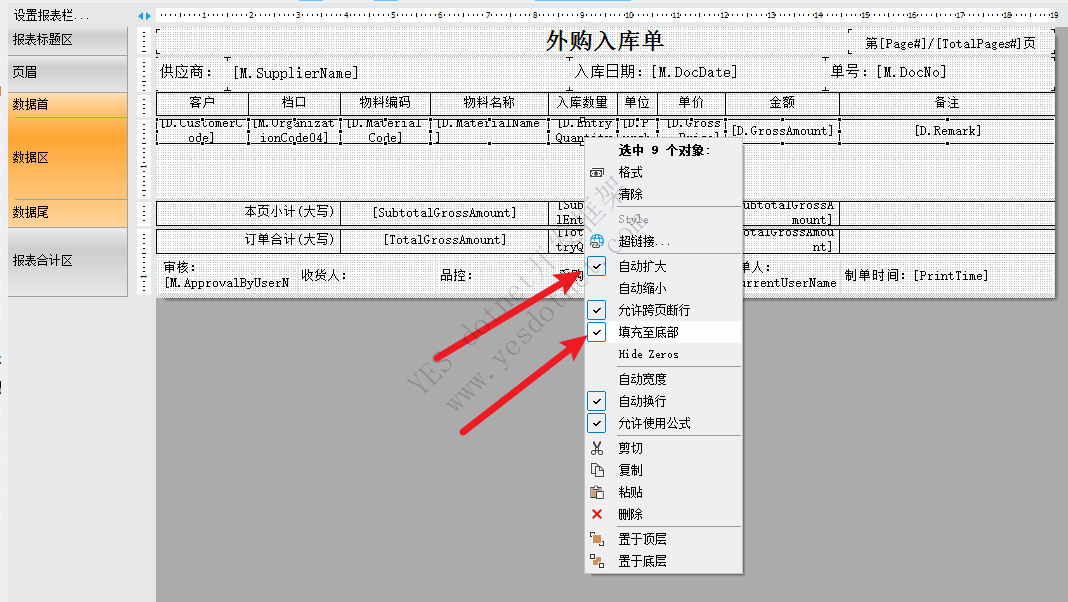Click the bring-to-front icon beside 置于顶层
Viewport: 1068px width, 602px height.
click(597, 539)
